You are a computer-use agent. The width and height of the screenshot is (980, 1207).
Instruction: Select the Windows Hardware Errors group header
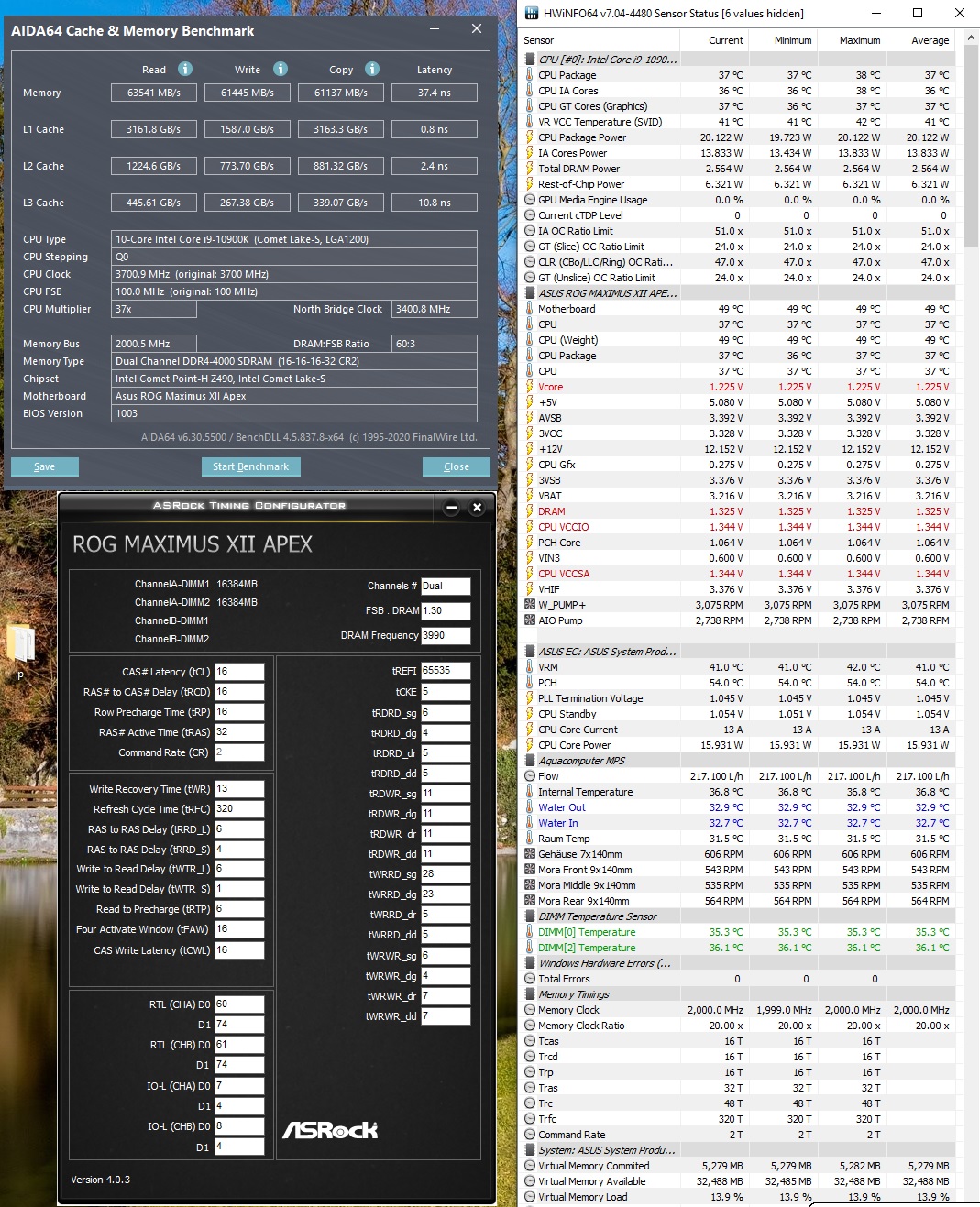[x=741, y=963]
